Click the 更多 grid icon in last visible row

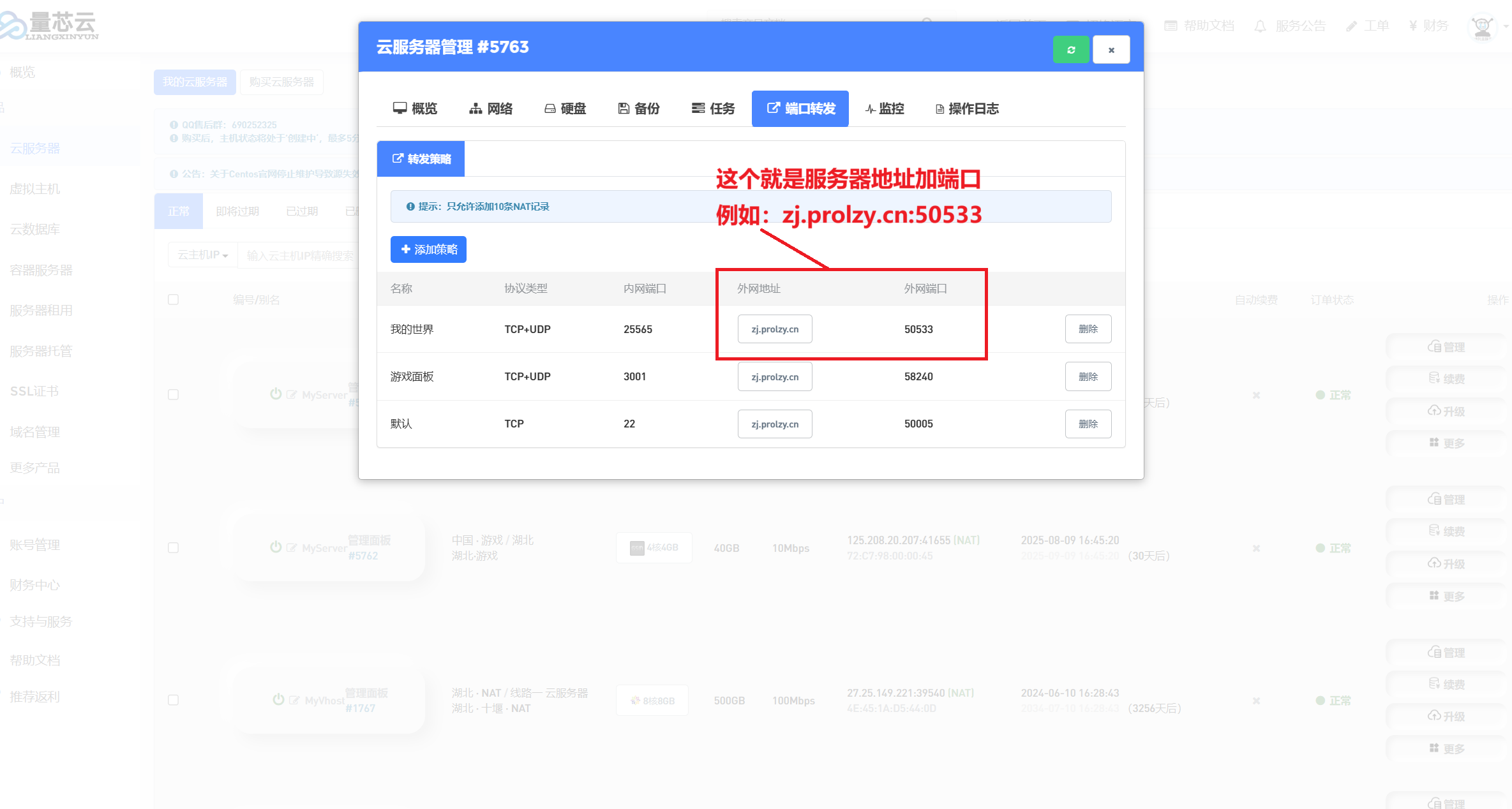coord(1434,748)
